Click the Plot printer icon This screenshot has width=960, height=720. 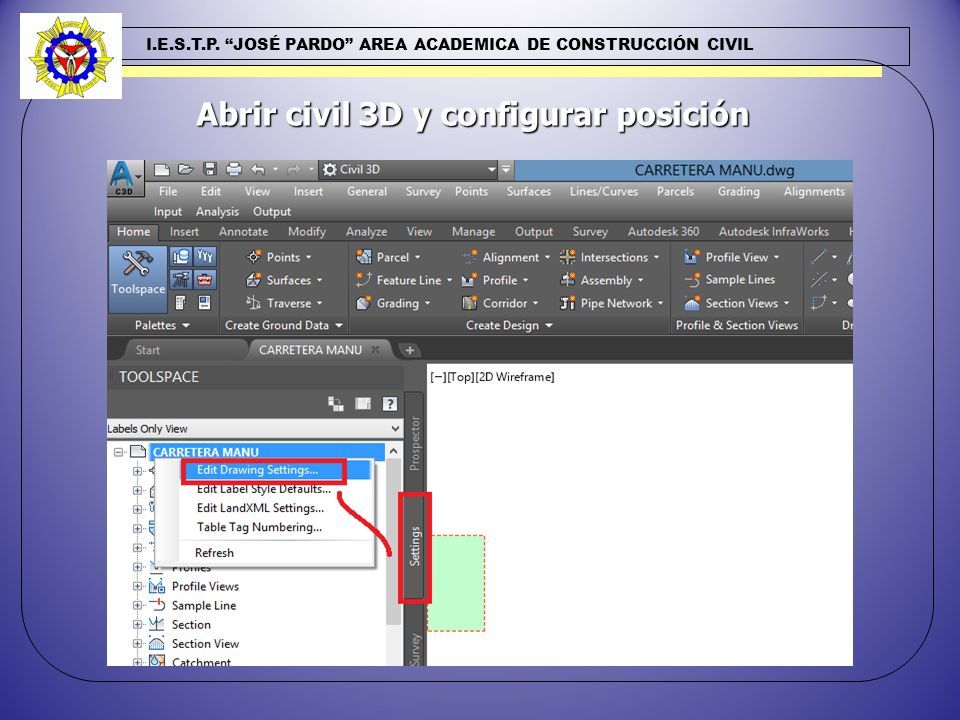(x=233, y=170)
